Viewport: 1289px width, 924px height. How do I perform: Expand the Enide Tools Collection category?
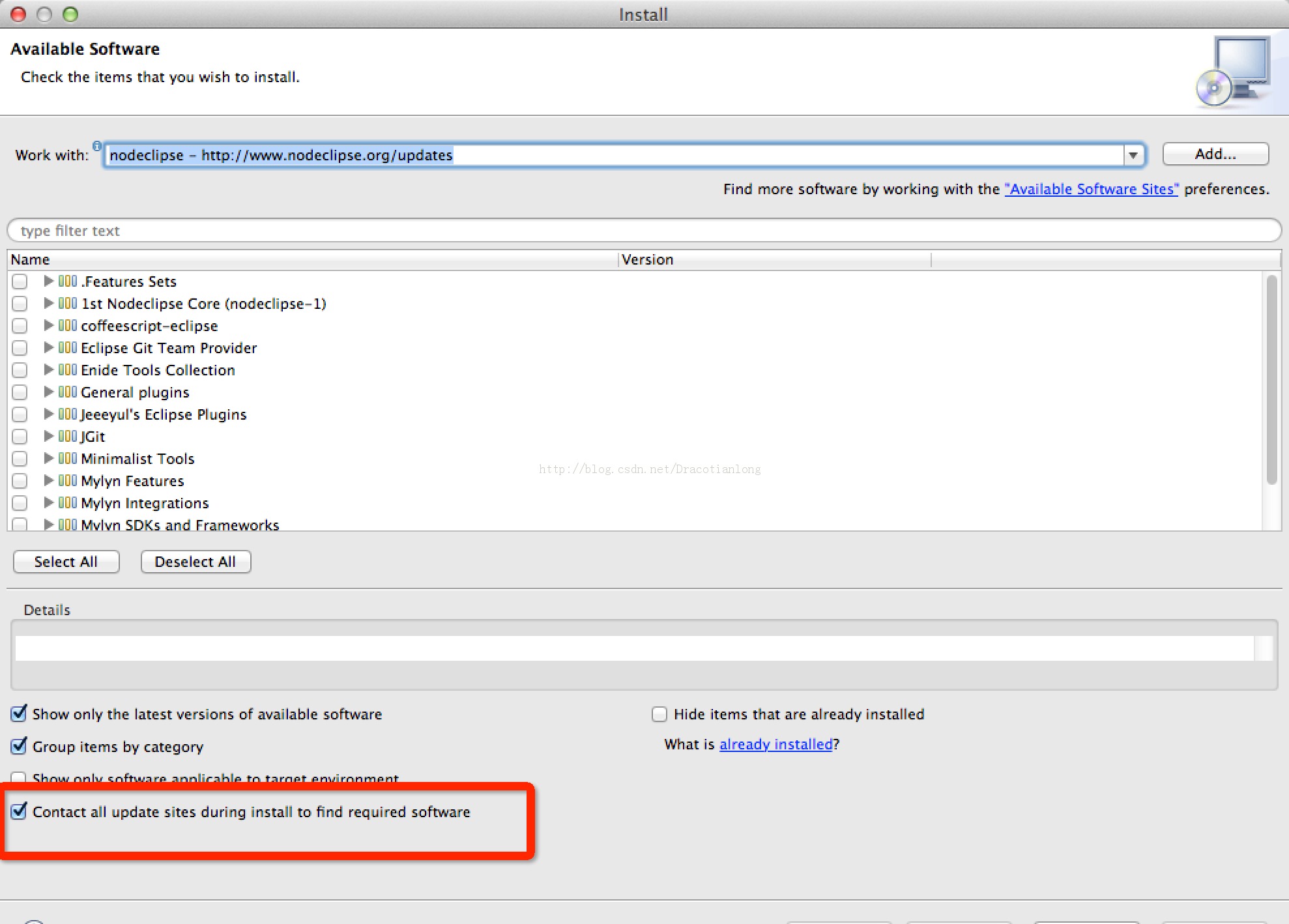(48, 369)
